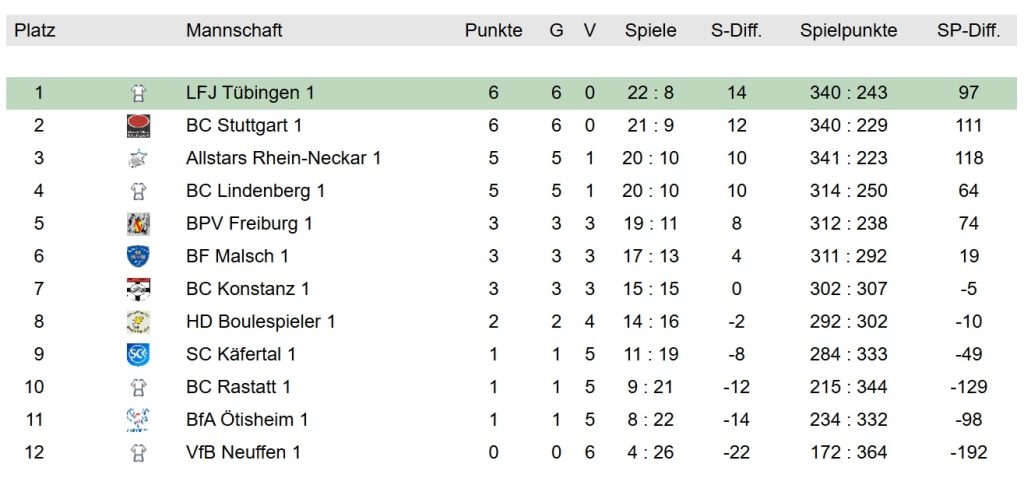
Task: Click the HD Boulespieler 1 club logo
Action: click(x=138, y=321)
